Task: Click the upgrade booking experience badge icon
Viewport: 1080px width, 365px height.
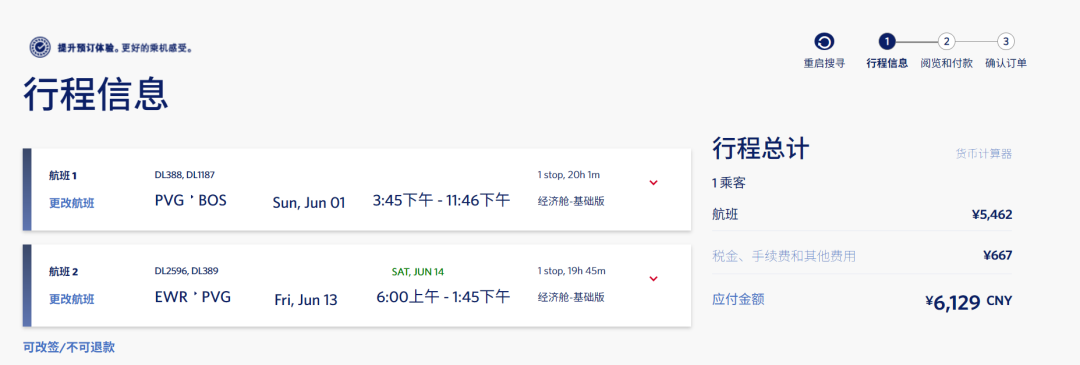Action: (40, 48)
